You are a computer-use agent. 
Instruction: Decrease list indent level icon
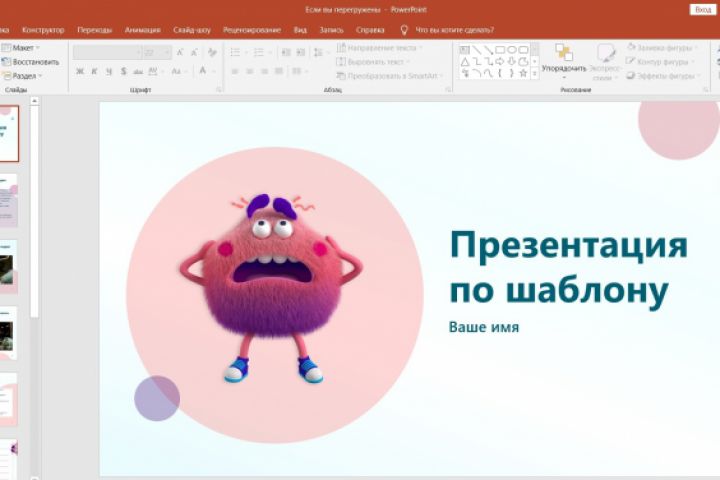click(x=286, y=52)
